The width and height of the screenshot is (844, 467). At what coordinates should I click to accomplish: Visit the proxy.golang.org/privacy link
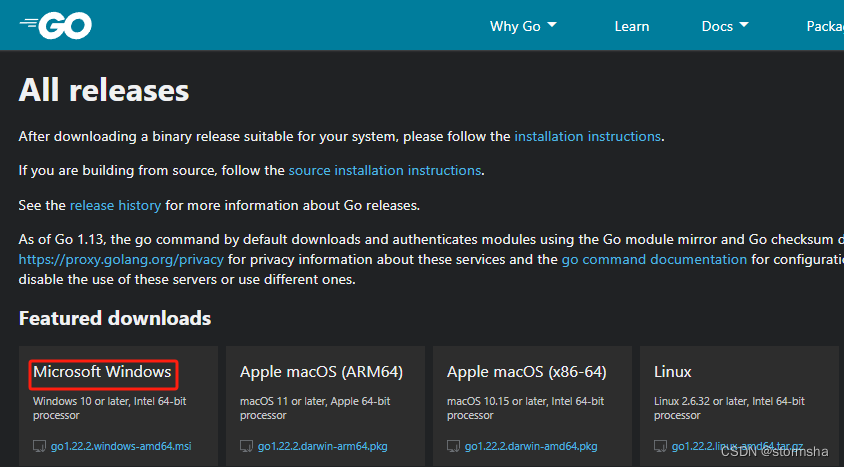121,259
